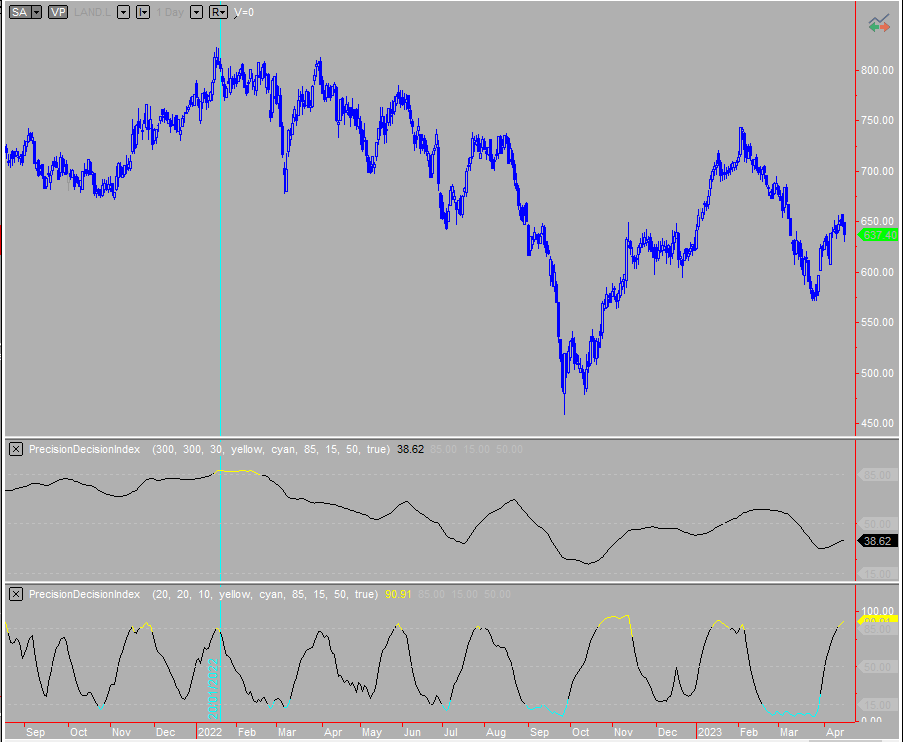Click the I interval icon in toolbar
Image resolution: width=903 pixels, height=742 pixels.
[x=142, y=12]
